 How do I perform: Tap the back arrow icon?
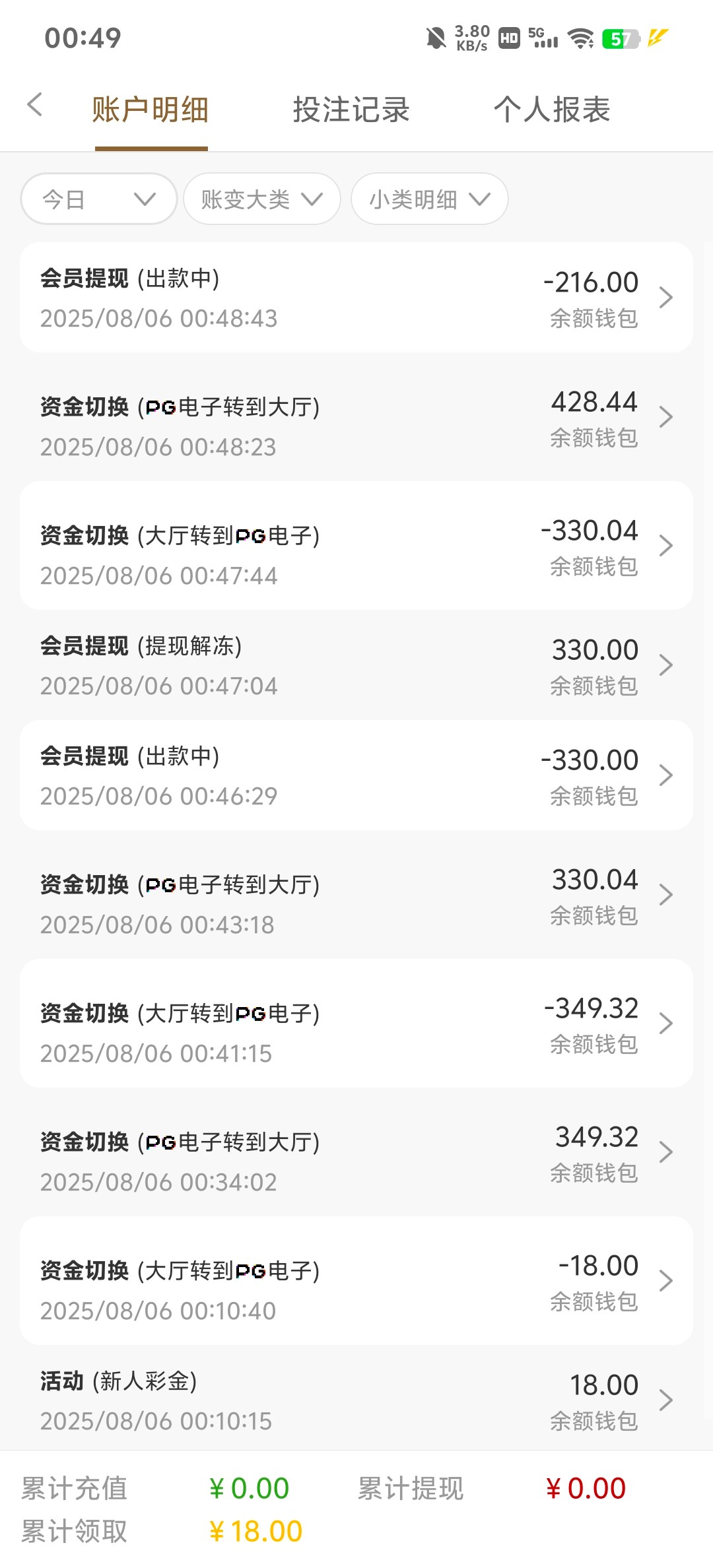(35, 105)
